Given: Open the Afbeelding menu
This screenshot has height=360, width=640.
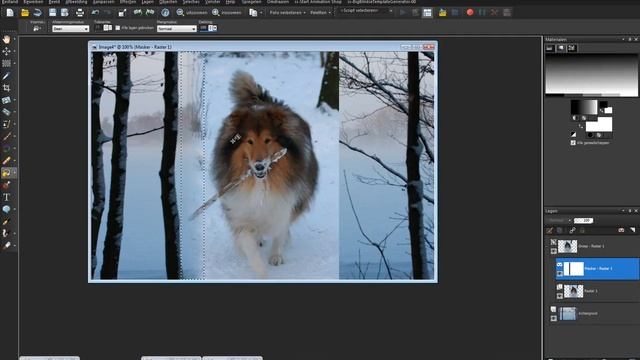Looking at the screenshot, I should [x=76, y=2].
